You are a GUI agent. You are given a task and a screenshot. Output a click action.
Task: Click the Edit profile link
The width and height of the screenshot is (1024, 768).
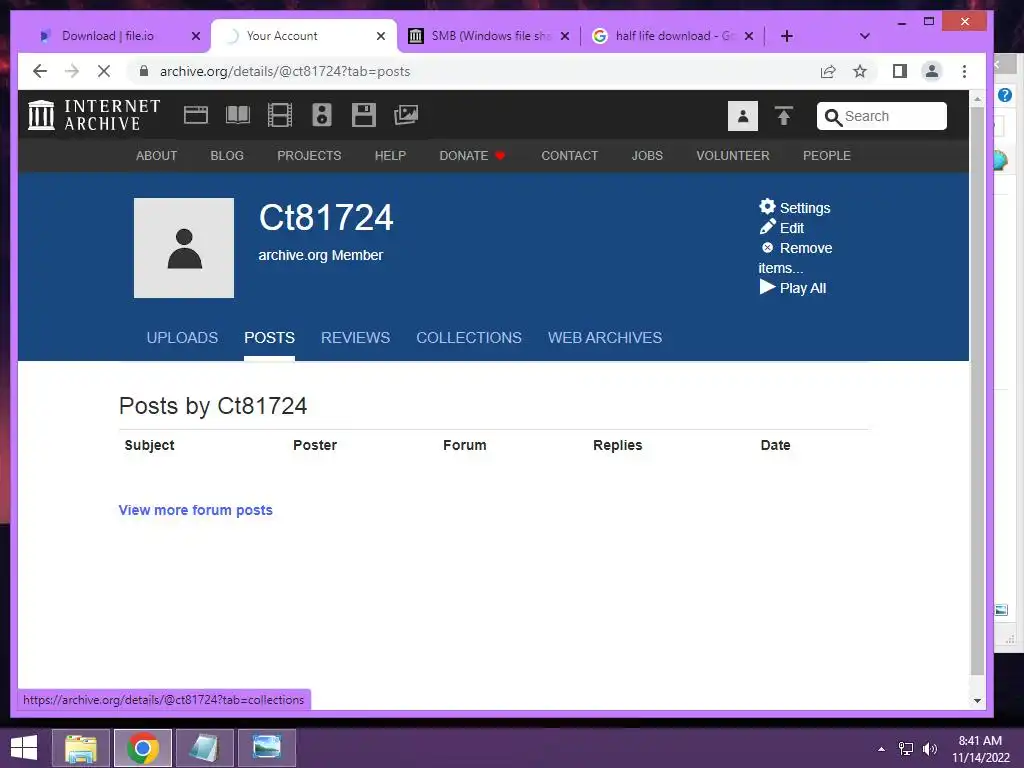782,228
